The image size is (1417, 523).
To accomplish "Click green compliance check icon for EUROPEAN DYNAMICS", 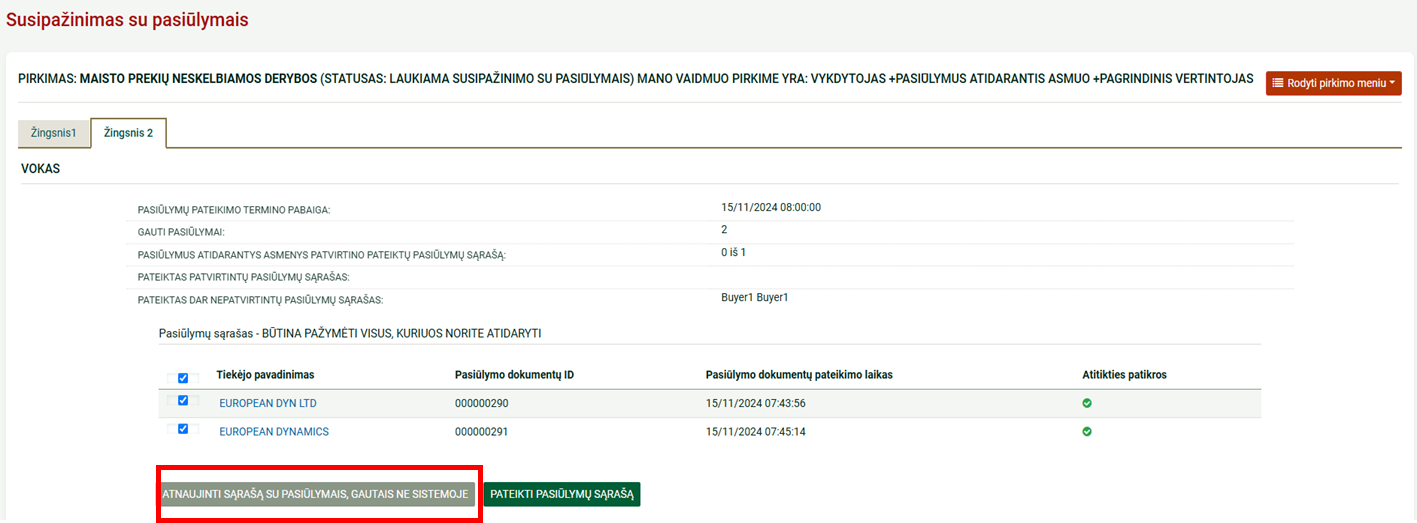I will pyautogui.click(x=1087, y=432).
